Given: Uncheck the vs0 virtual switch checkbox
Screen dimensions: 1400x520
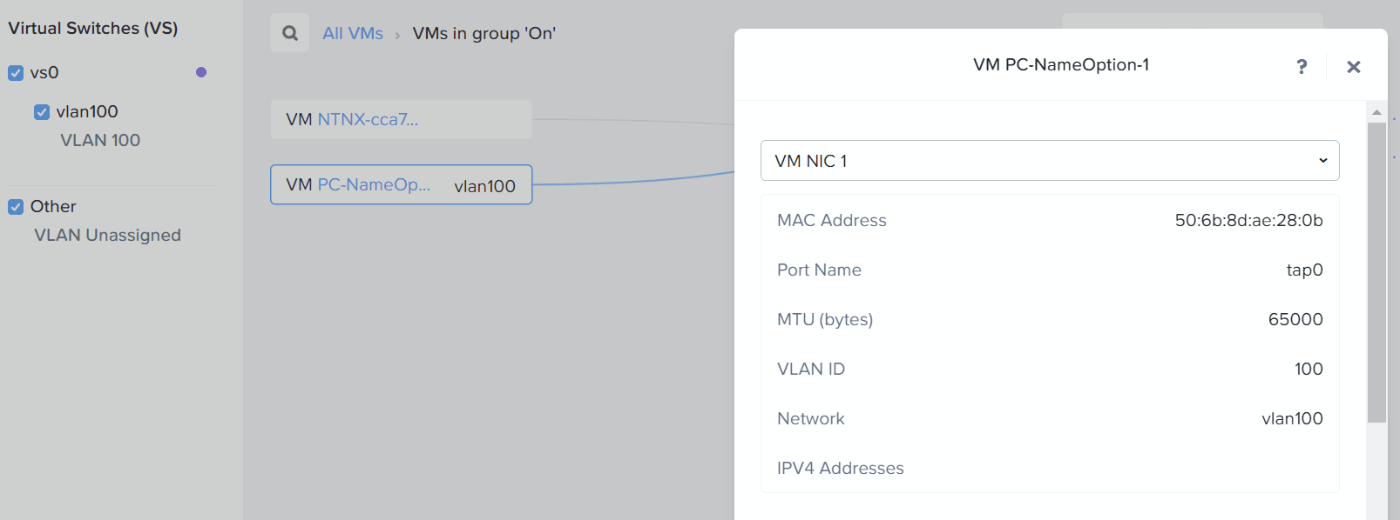Looking at the screenshot, I should 16,73.
